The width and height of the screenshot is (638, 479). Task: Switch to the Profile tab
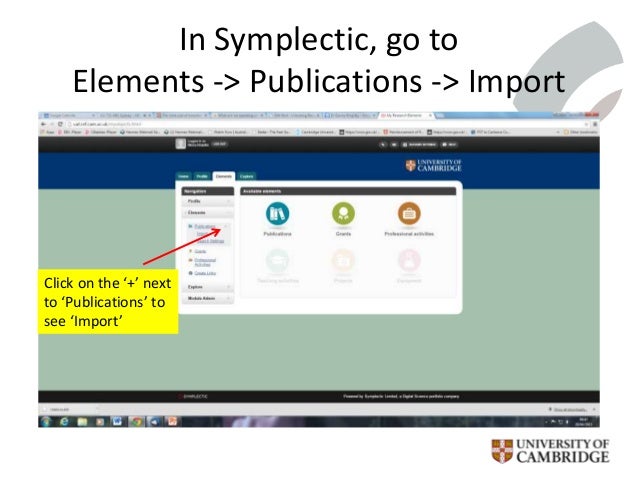202,176
